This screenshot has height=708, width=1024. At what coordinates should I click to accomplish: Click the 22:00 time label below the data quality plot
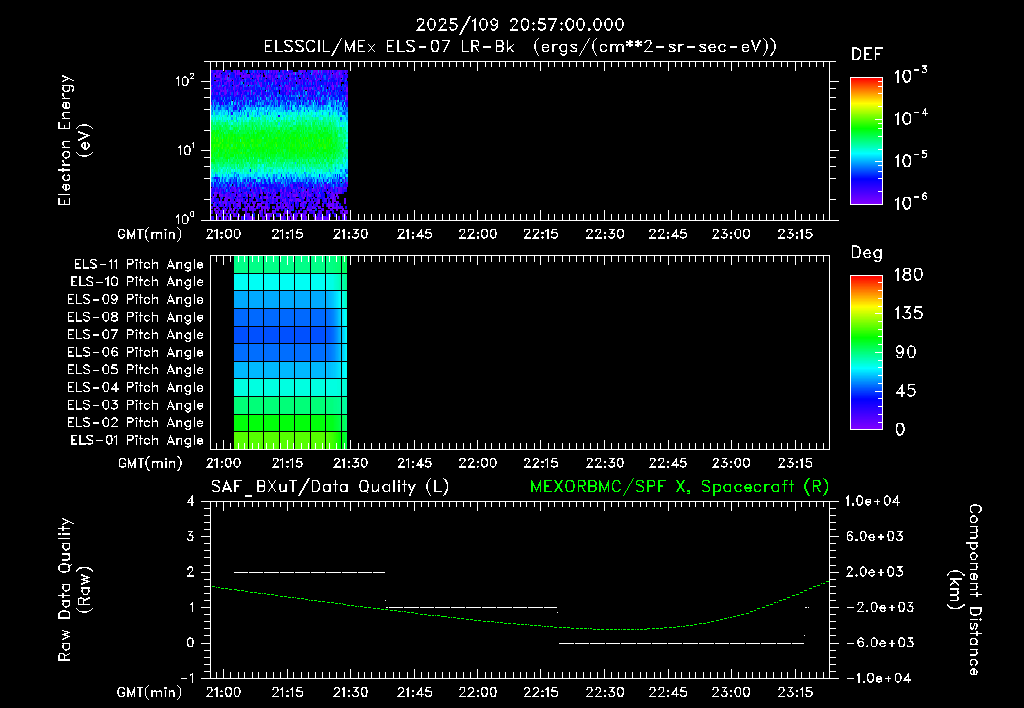tap(477, 692)
